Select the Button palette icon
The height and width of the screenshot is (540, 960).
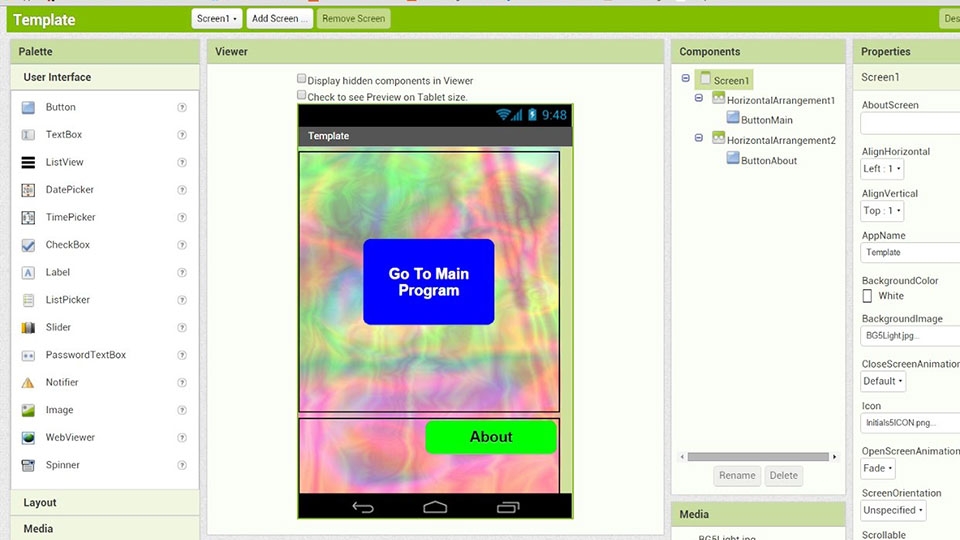click(28, 108)
